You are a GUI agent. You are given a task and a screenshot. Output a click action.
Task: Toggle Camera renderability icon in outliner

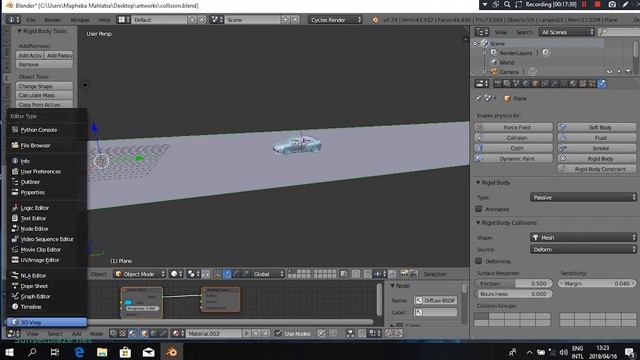(629, 72)
